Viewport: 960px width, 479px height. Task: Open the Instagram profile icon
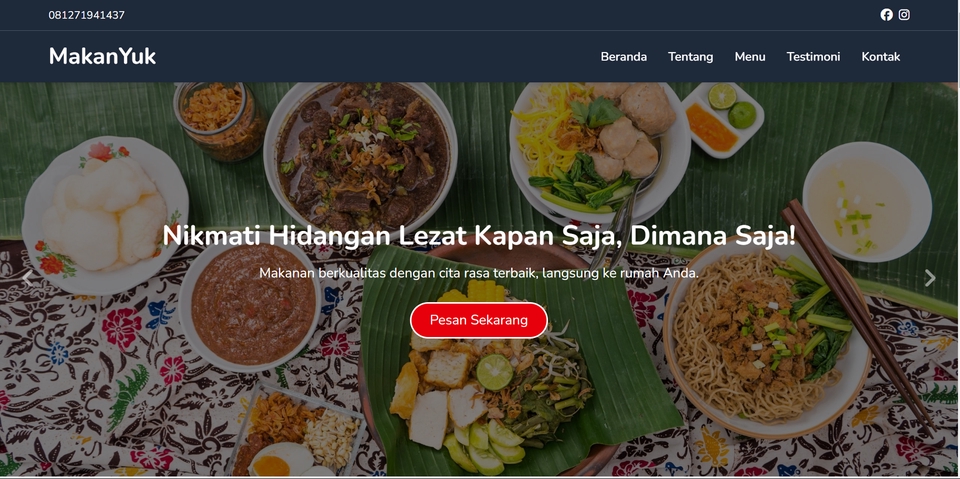tap(904, 15)
